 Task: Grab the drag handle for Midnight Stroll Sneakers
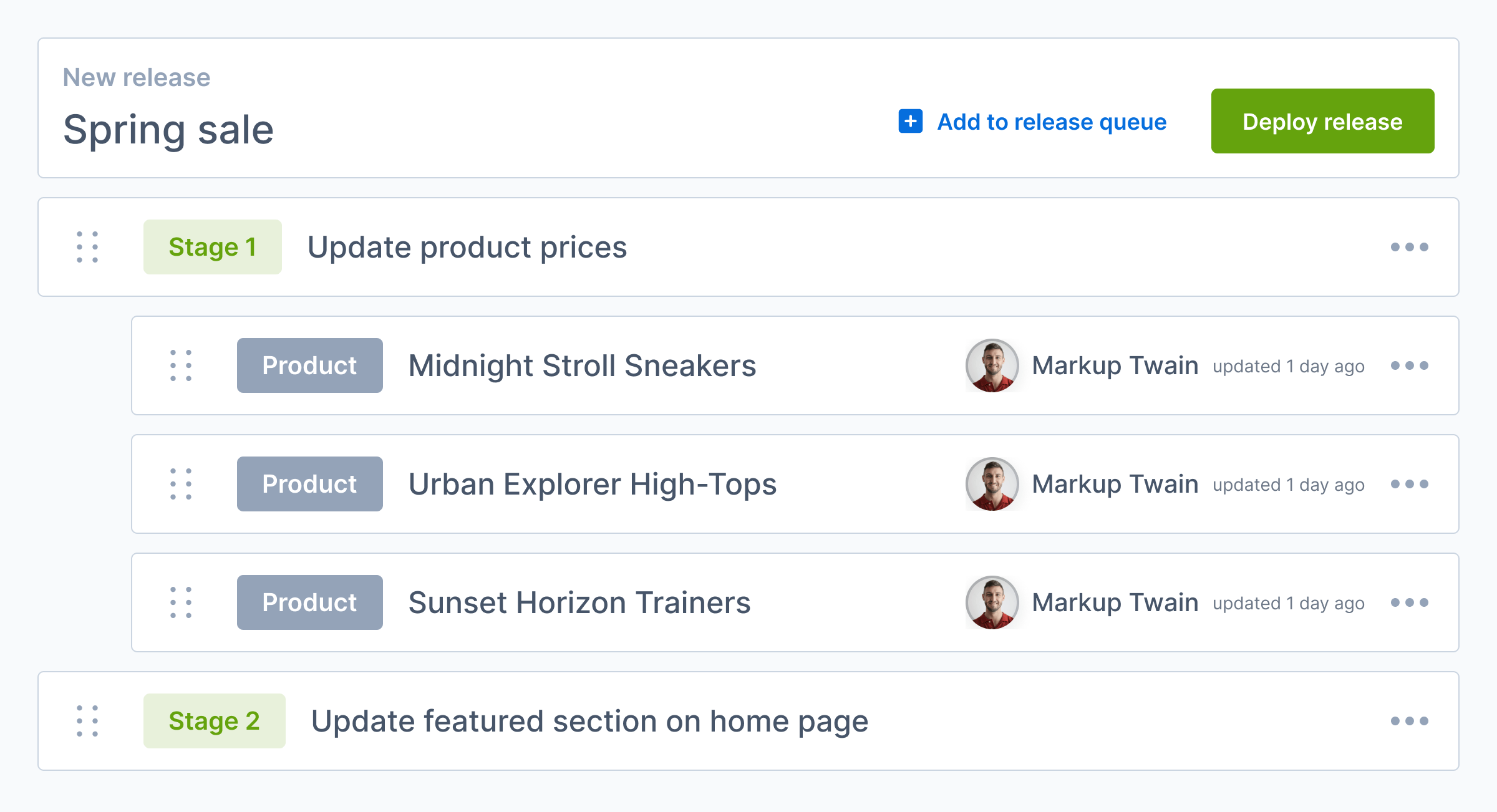click(181, 365)
